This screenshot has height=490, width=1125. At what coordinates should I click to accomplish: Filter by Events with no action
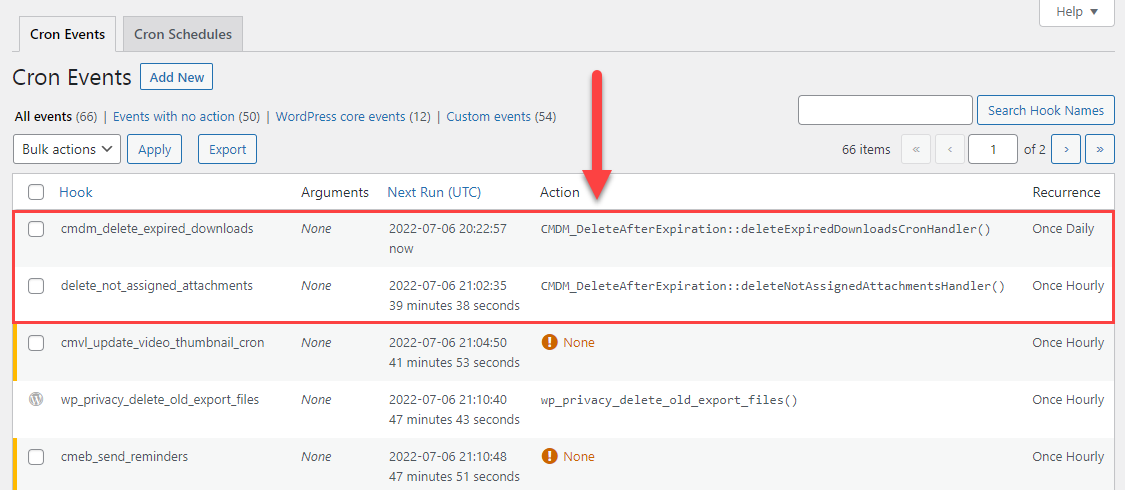174,116
